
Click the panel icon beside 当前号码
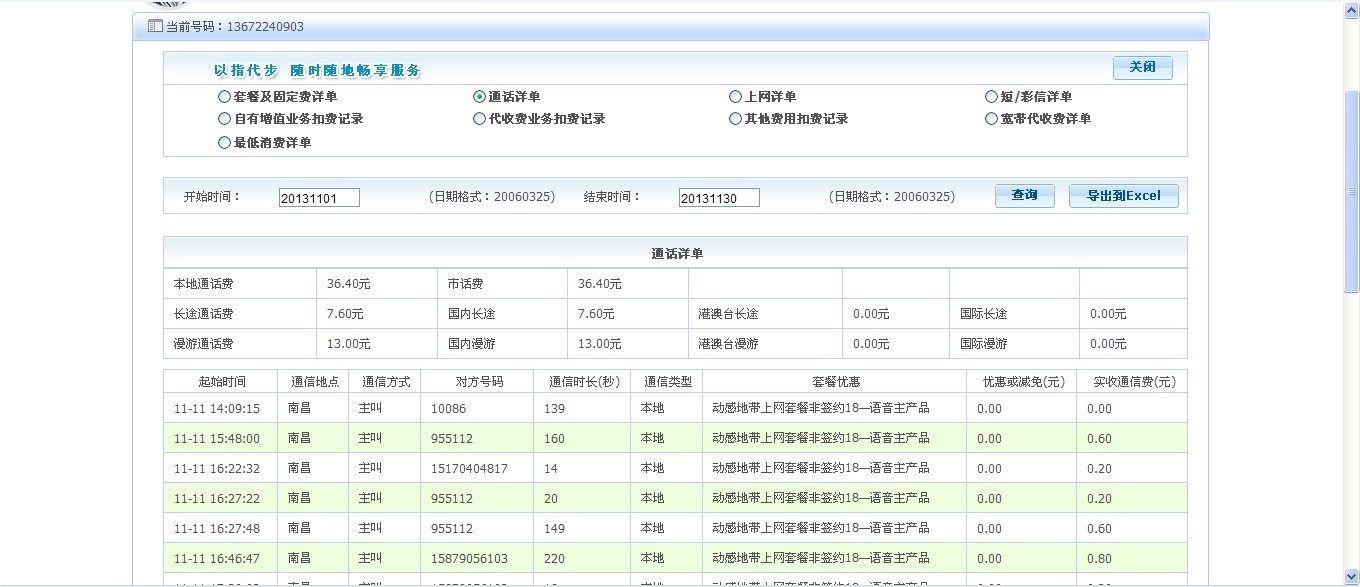(155, 27)
